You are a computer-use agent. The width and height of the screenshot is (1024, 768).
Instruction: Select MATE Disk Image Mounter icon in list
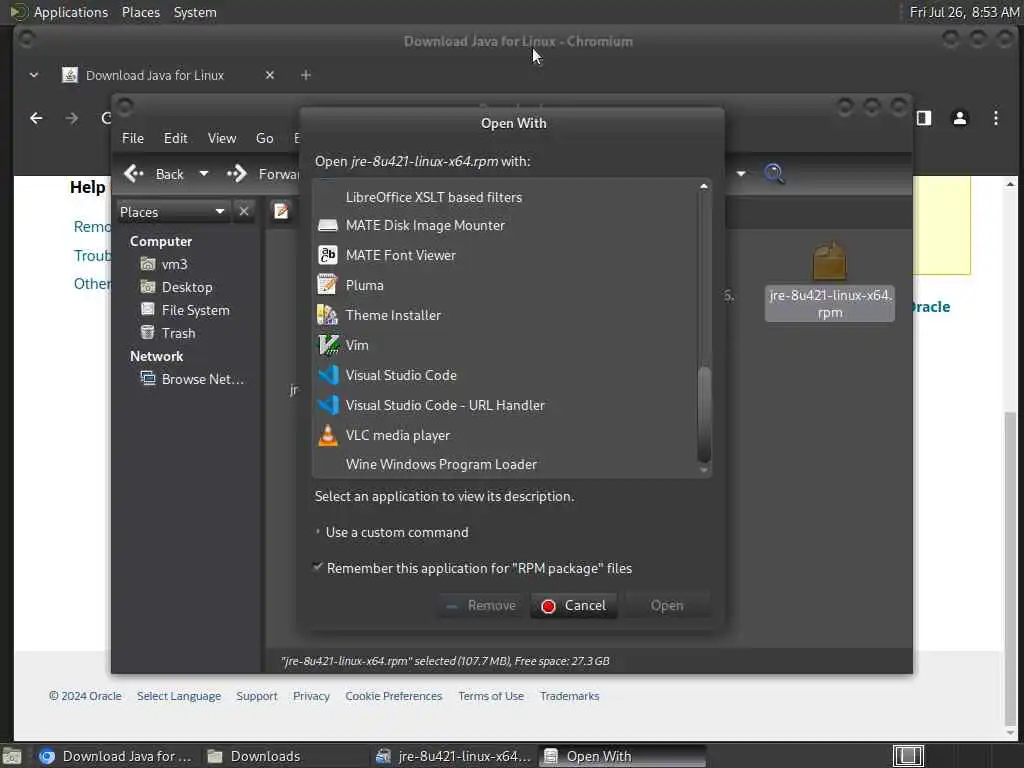[x=327, y=225]
